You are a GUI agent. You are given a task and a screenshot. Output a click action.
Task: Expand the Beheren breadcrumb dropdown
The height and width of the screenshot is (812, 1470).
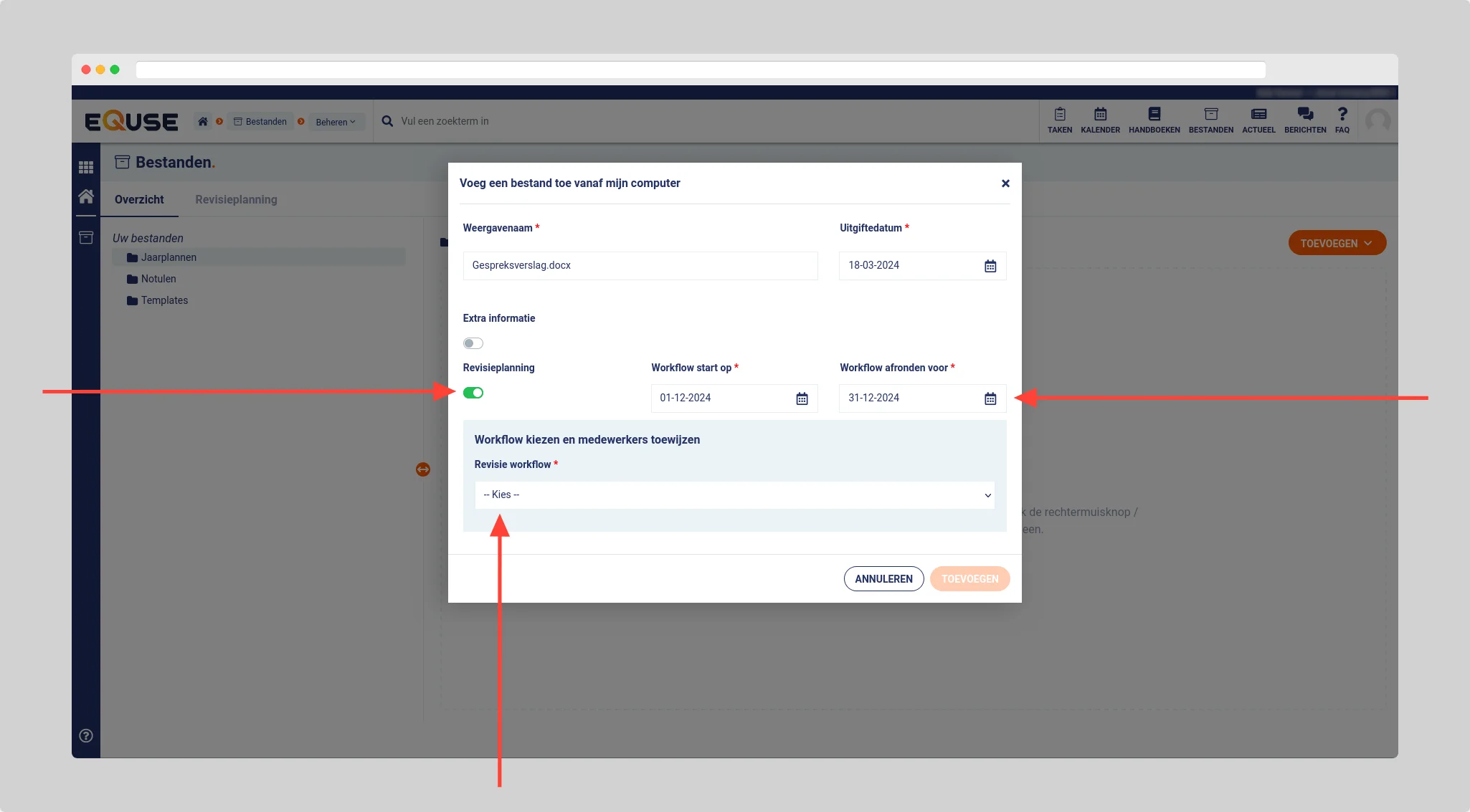(x=336, y=122)
